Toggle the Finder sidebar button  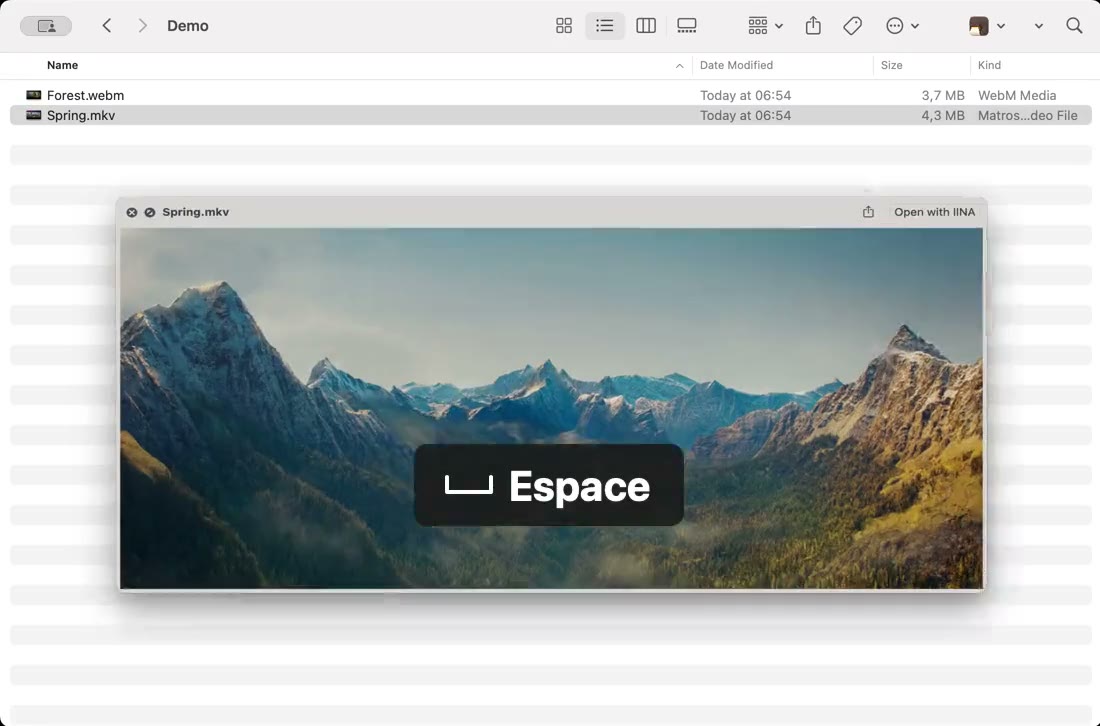point(46,26)
